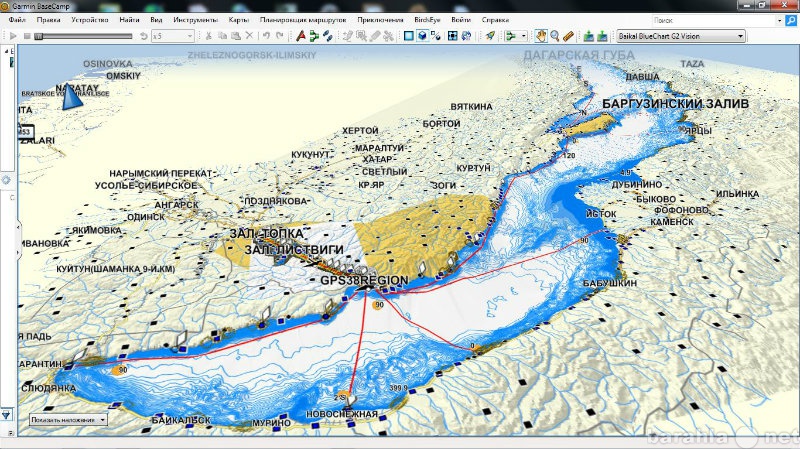
Task: Open the Справка menu
Action: click(495, 20)
